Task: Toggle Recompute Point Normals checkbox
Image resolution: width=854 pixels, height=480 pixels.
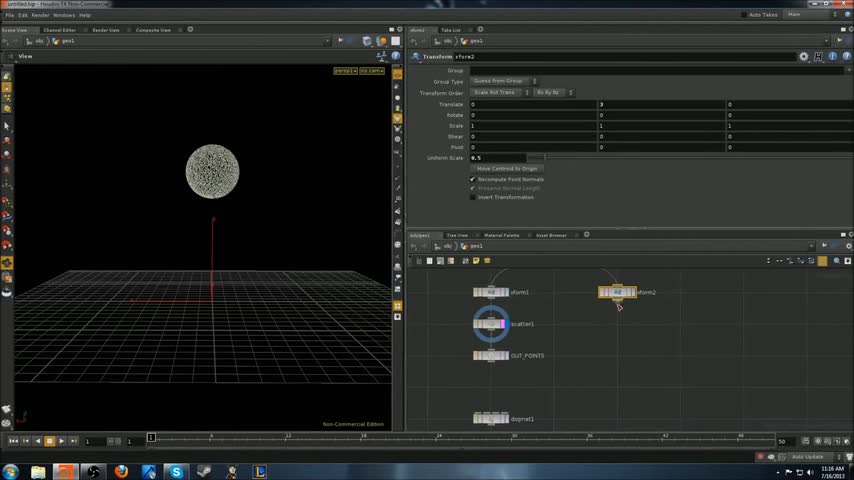Action: click(x=473, y=179)
